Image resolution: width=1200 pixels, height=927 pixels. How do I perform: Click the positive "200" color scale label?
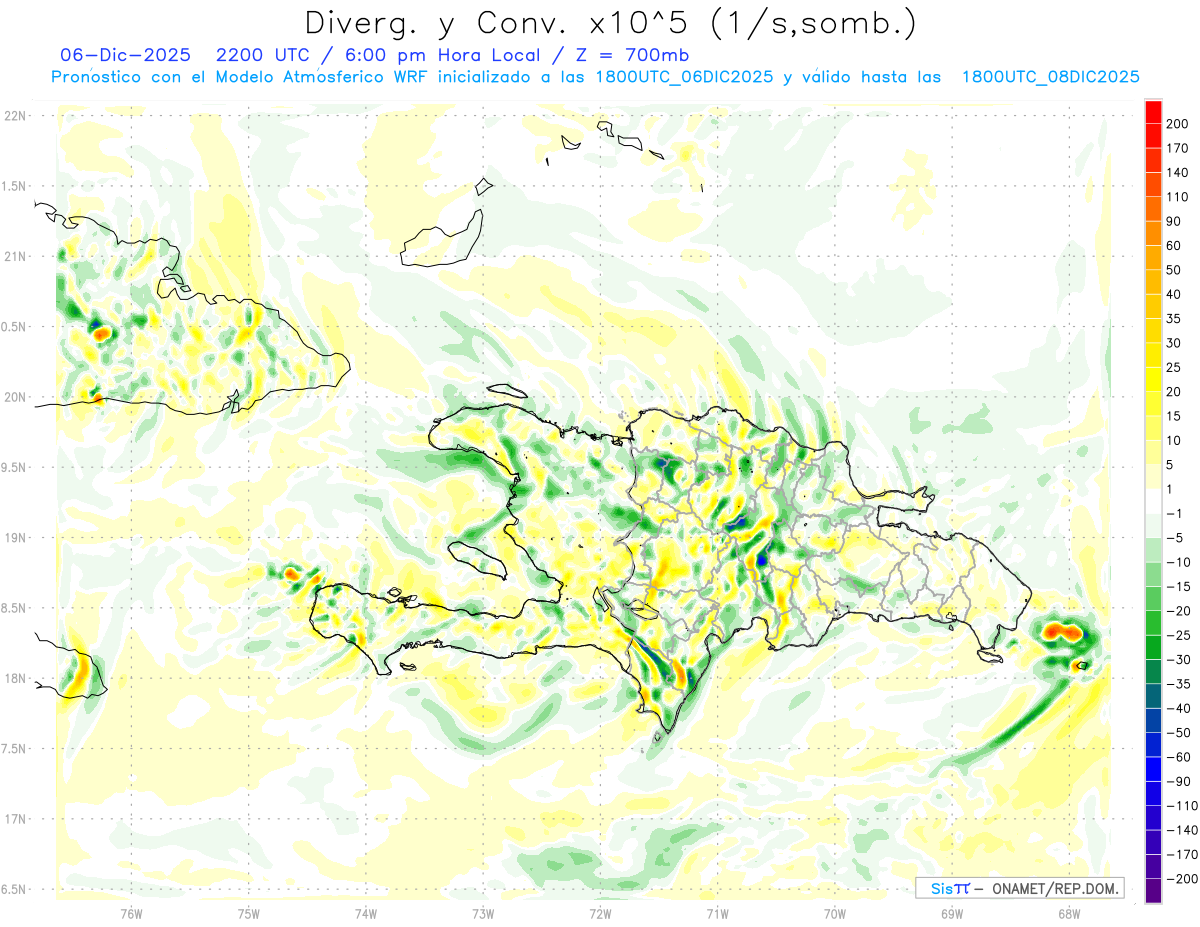tap(1178, 124)
